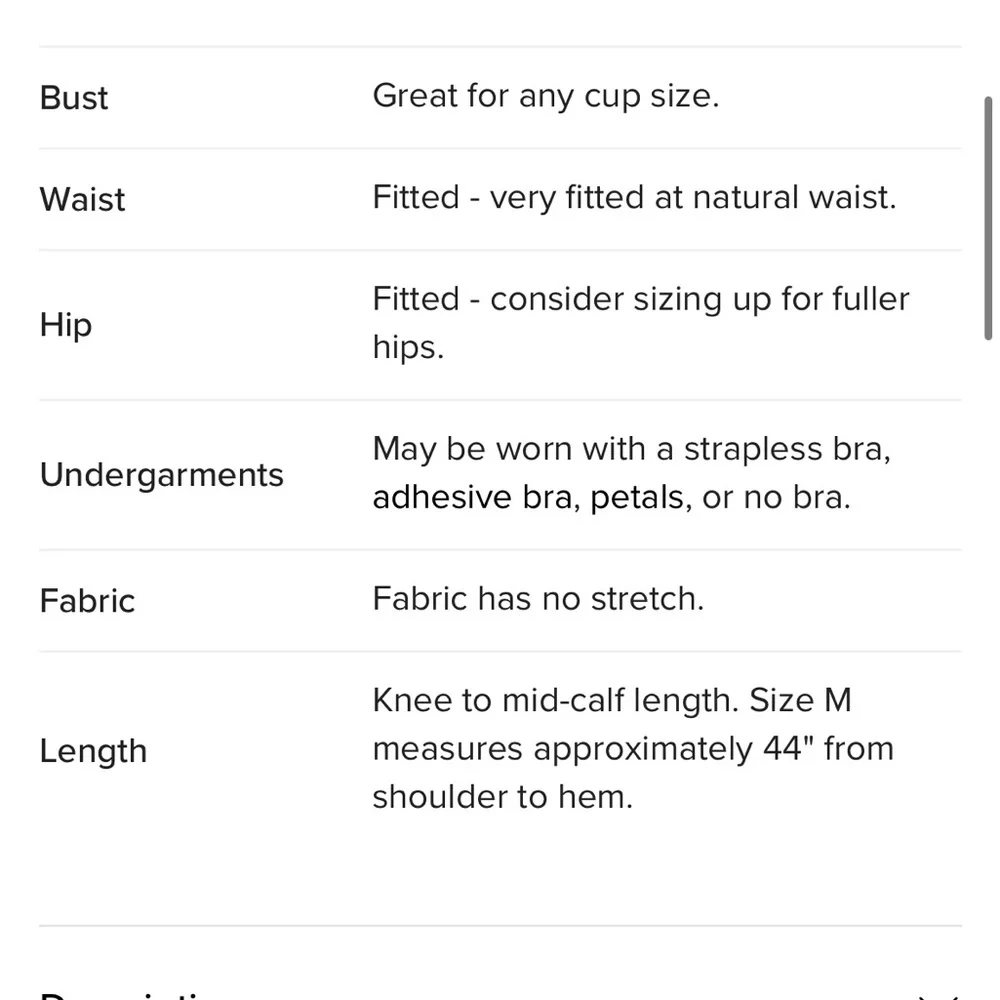Select the Length row label
Viewport: 1000px width, 1000px height.
click(93, 751)
